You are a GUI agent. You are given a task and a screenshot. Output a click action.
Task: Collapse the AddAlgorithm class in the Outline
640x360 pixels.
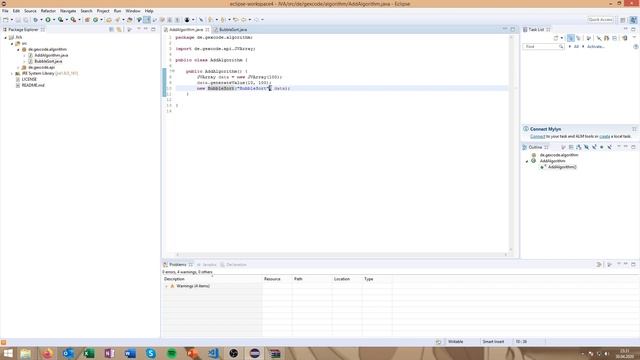pyautogui.click(x=527, y=161)
